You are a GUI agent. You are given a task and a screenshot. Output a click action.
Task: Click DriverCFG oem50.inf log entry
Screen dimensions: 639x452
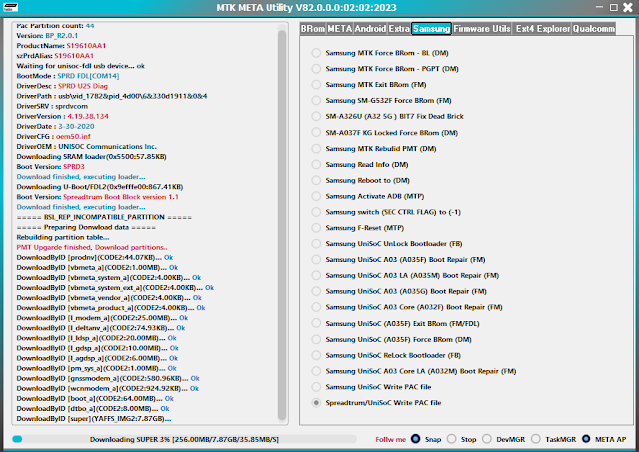point(53,137)
